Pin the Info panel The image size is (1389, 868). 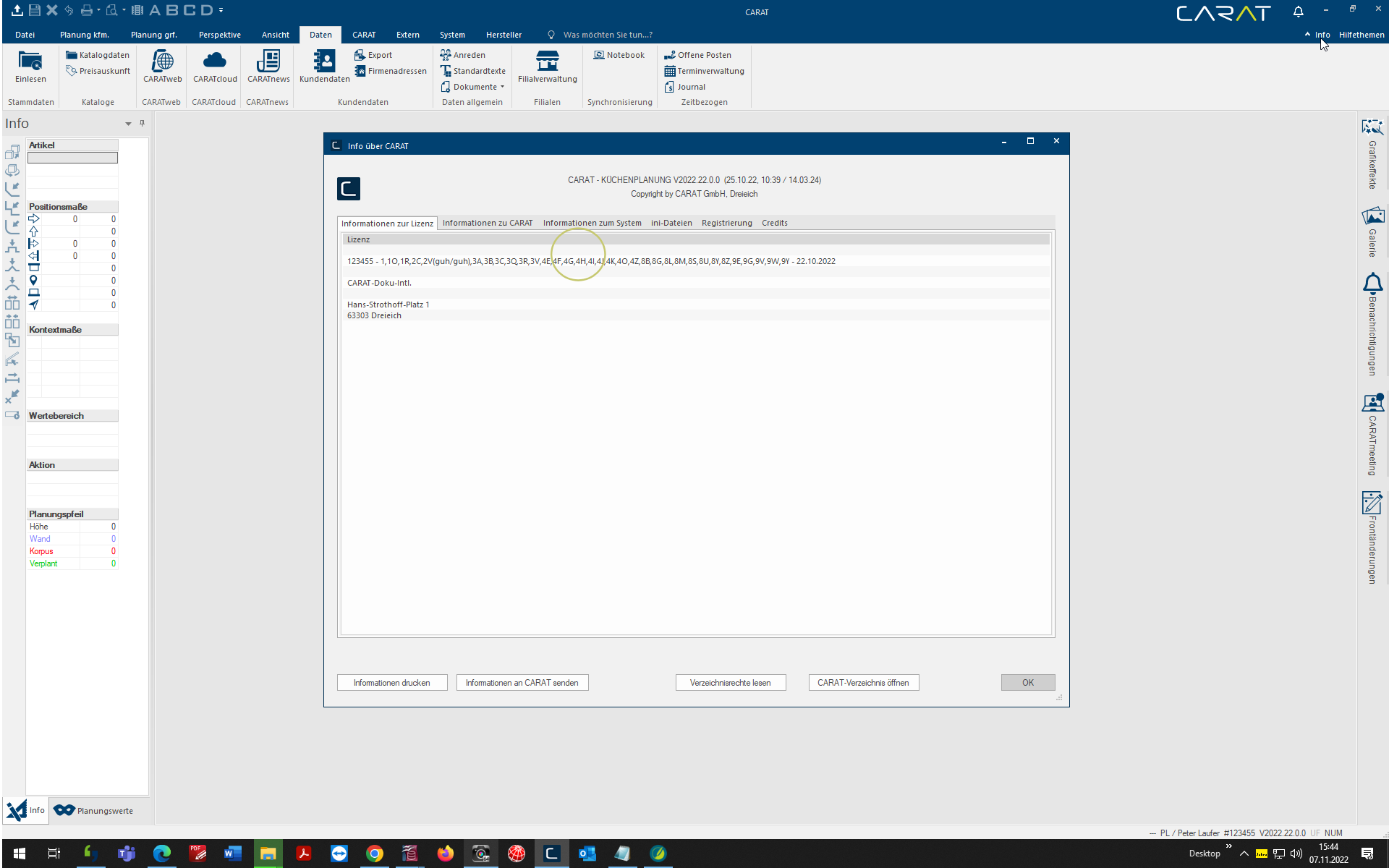pyautogui.click(x=143, y=123)
